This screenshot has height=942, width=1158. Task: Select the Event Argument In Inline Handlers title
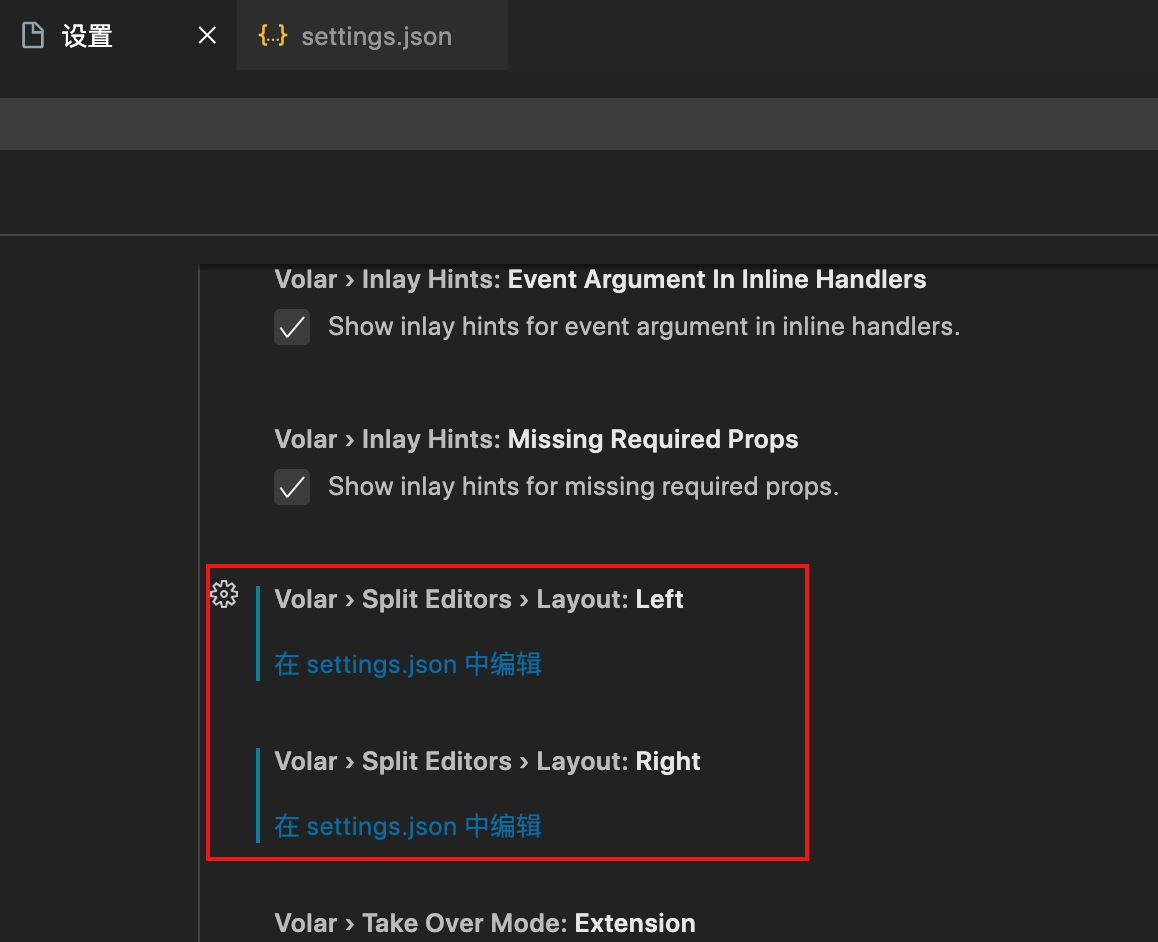(600, 280)
